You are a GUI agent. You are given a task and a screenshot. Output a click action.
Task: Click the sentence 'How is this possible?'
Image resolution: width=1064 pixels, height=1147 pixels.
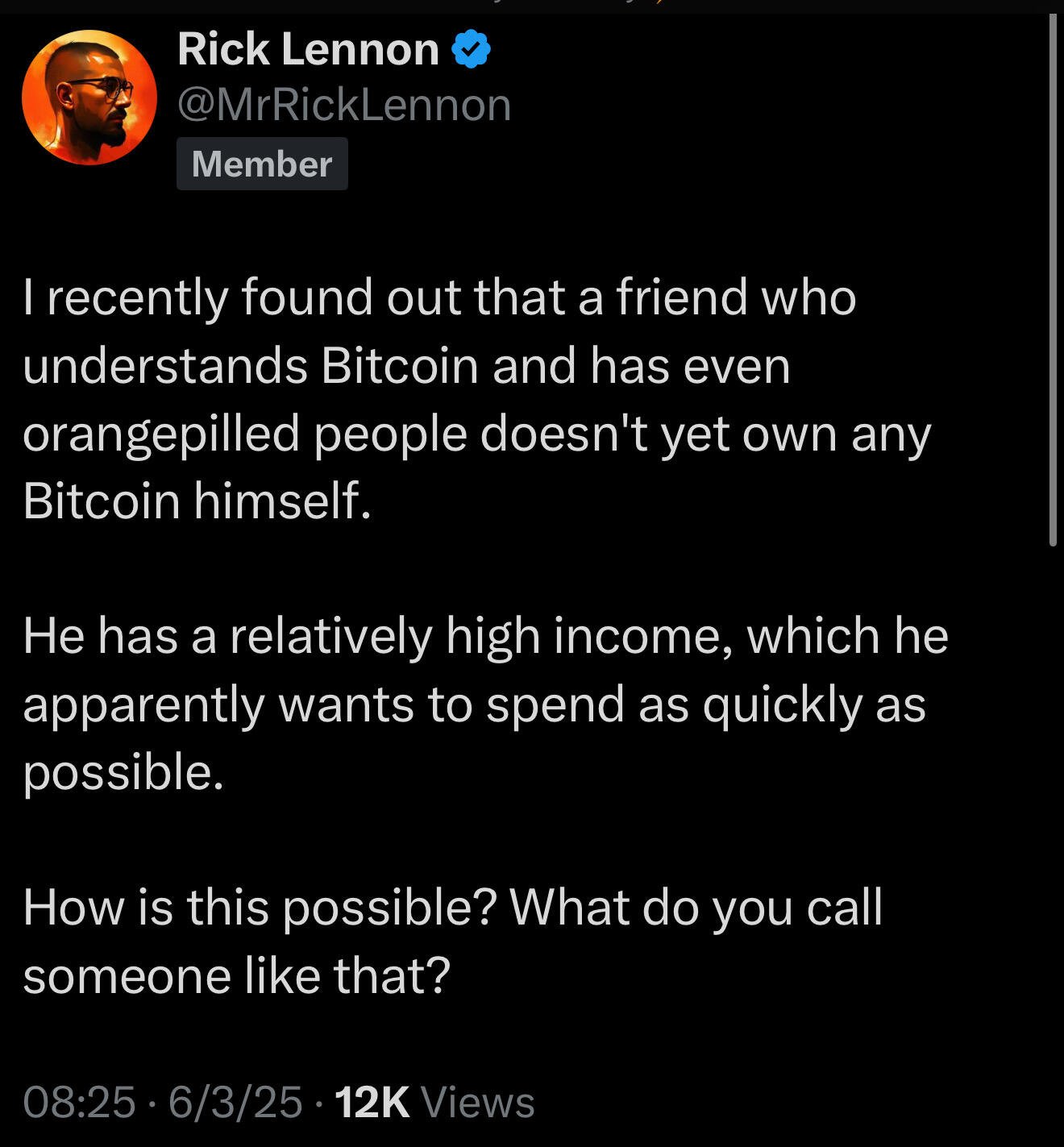(x=260, y=908)
